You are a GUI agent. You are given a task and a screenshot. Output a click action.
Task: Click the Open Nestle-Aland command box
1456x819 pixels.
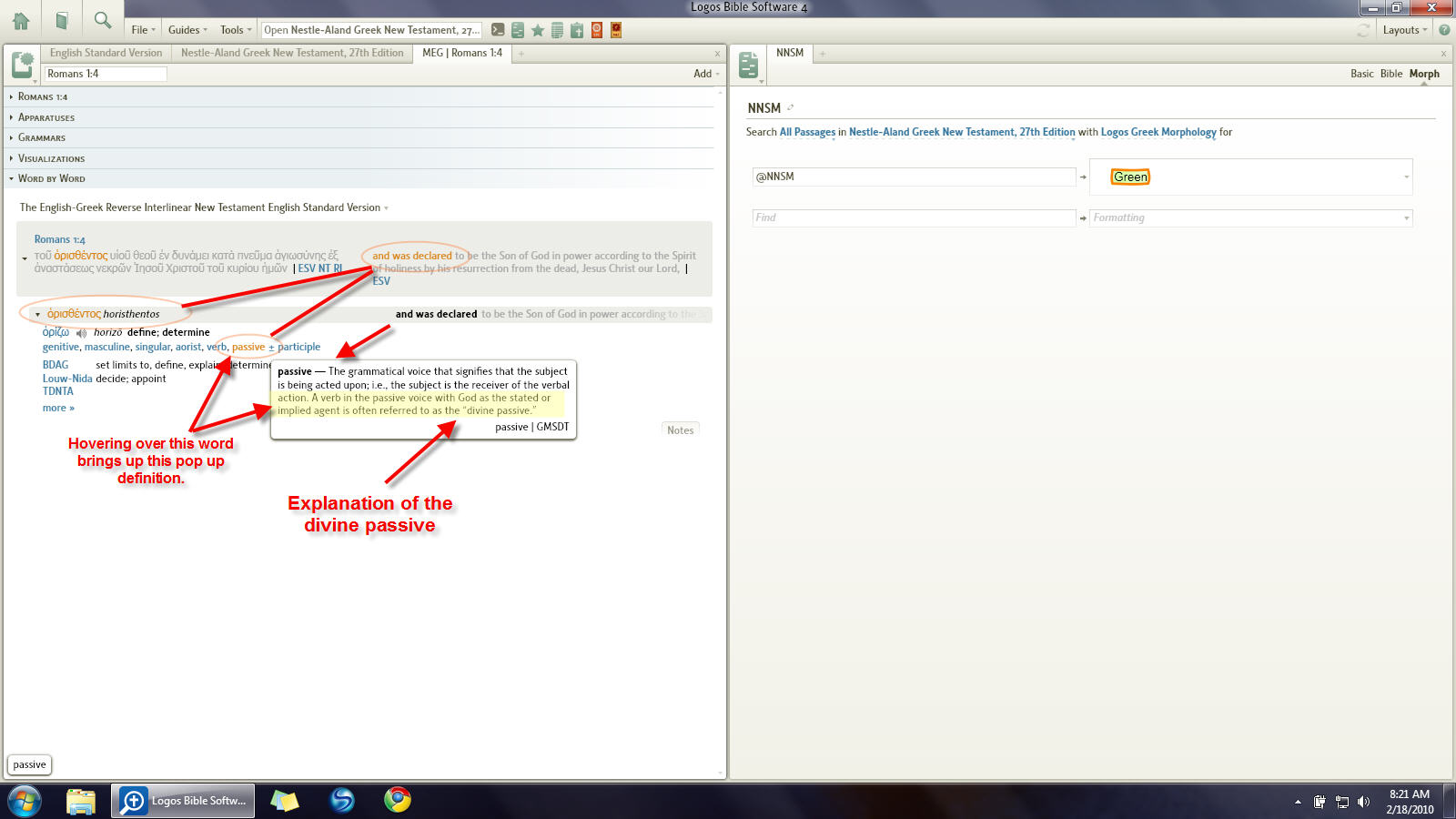click(371, 30)
